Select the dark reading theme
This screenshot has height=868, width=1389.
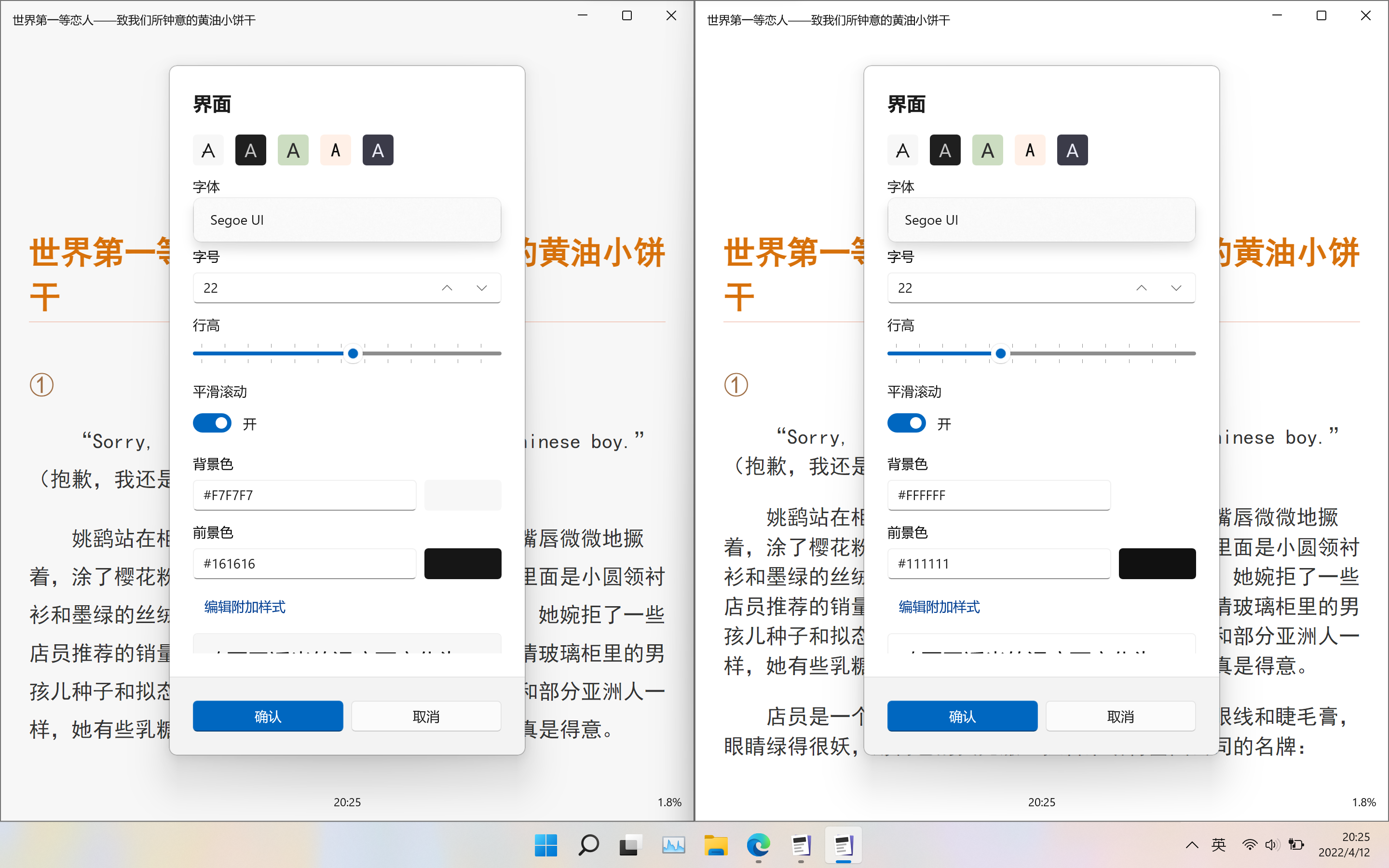pos(250,150)
